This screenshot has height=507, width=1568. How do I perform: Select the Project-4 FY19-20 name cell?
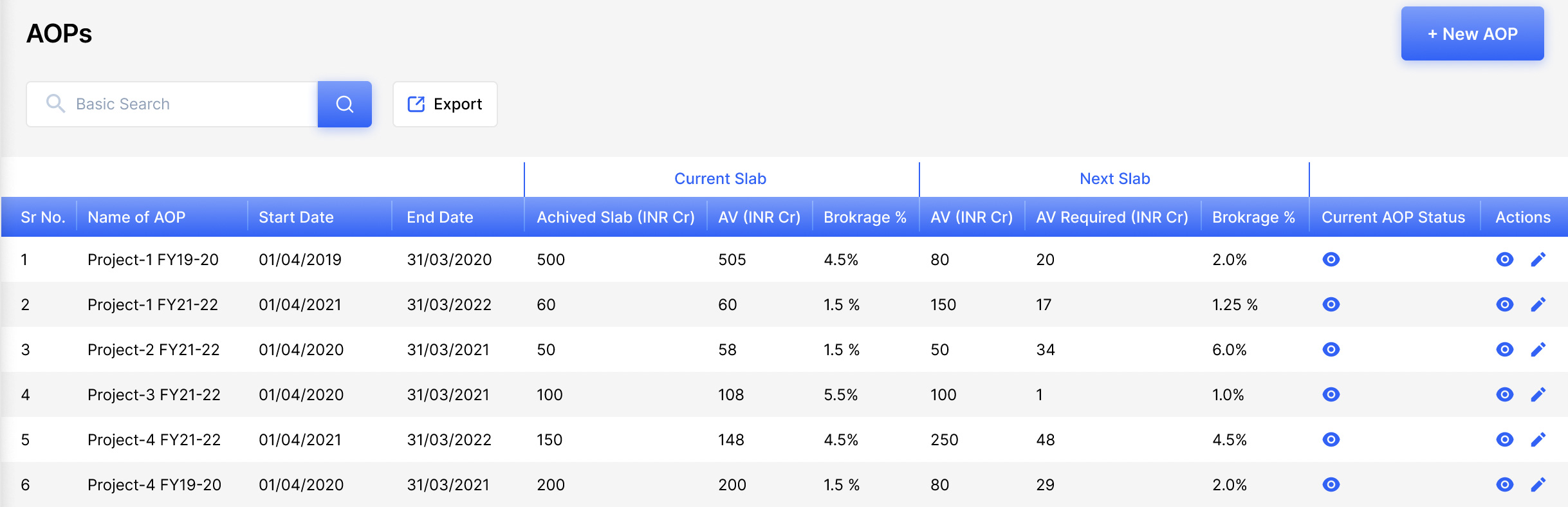154,484
